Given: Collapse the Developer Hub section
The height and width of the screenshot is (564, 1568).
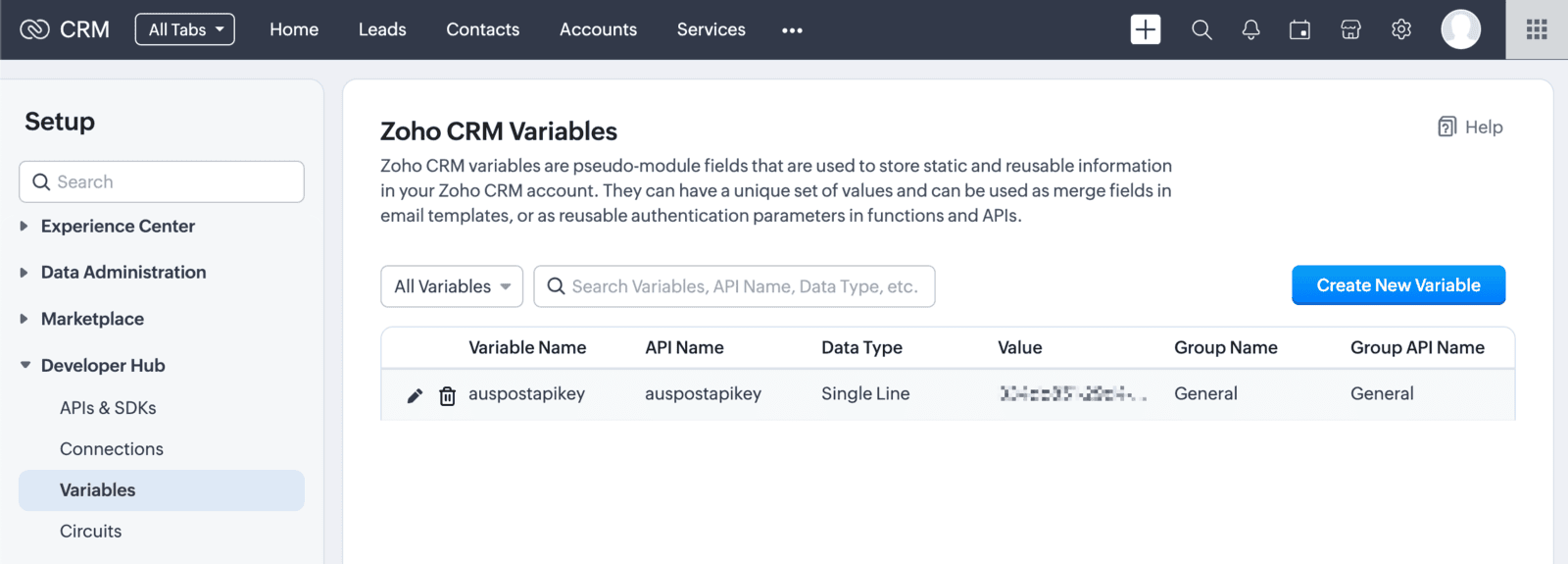Looking at the screenshot, I should coord(24,365).
